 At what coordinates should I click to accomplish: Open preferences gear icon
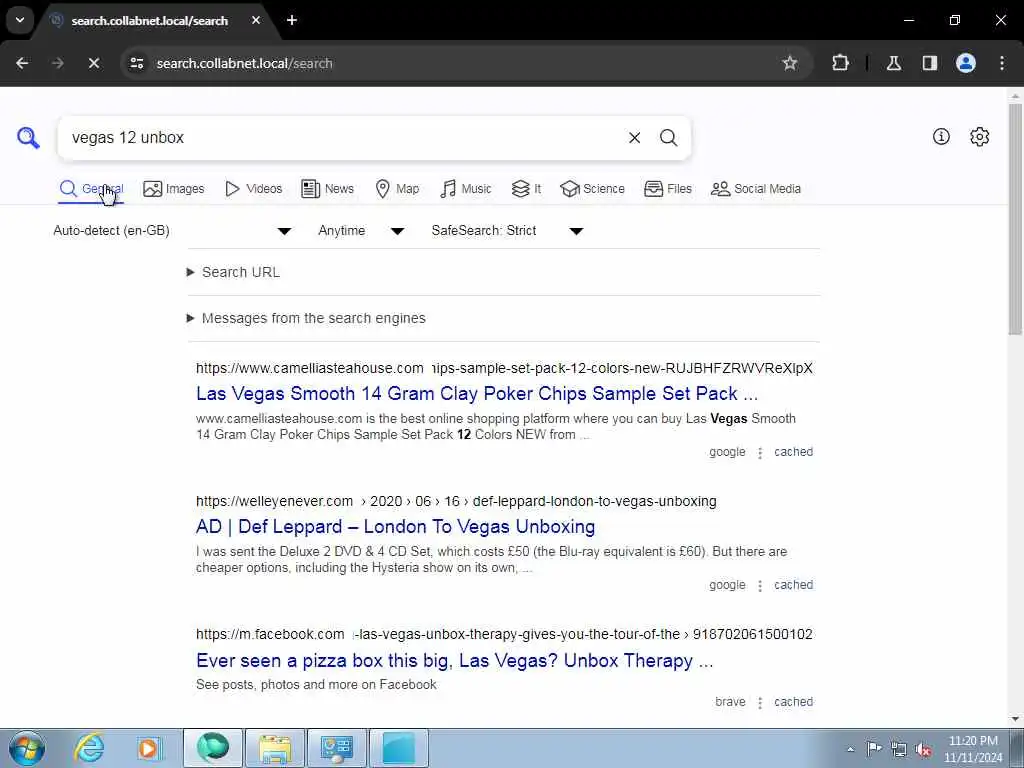point(979,136)
